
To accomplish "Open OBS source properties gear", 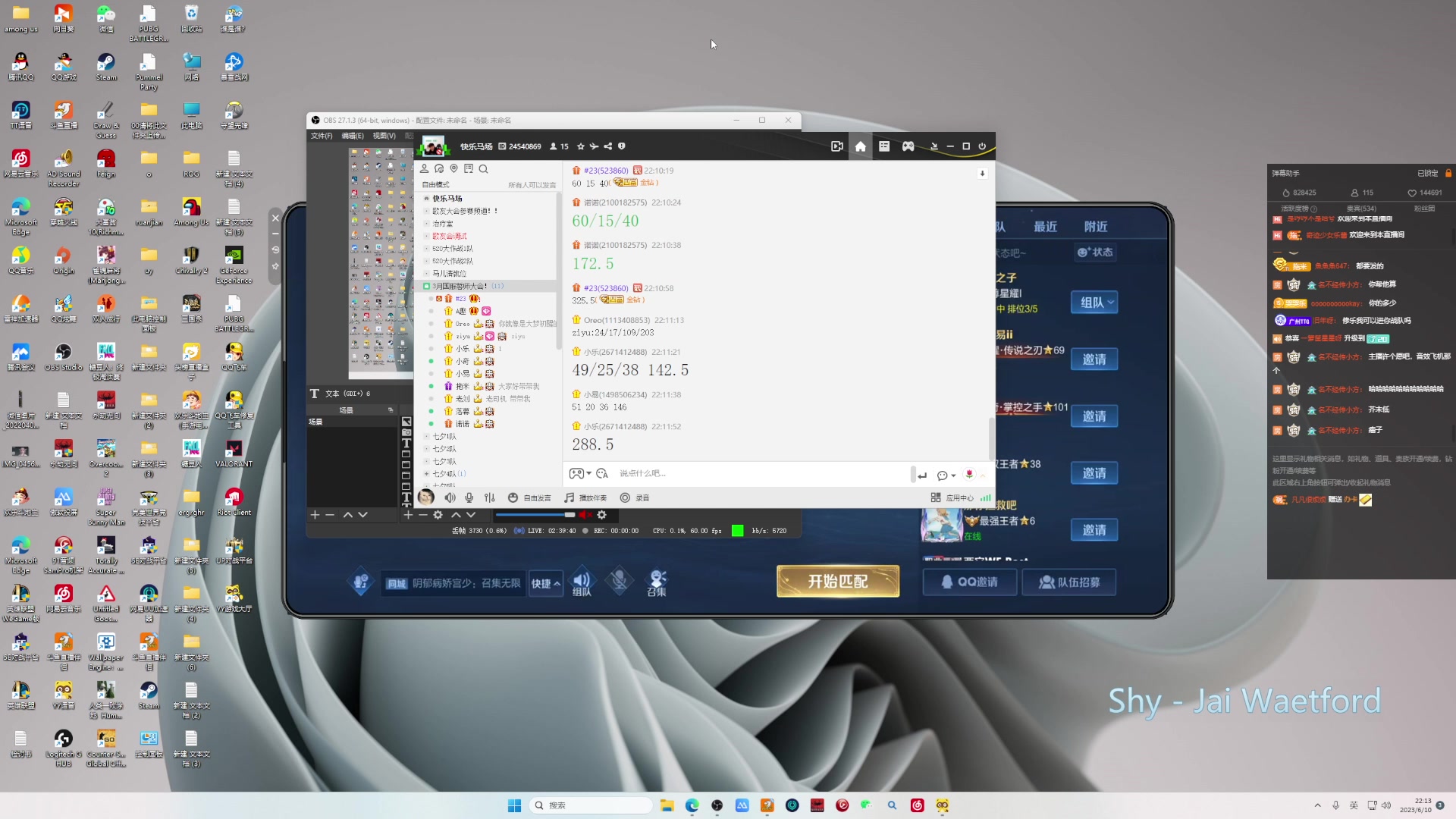I will pyautogui.click(x=438, y=515).
